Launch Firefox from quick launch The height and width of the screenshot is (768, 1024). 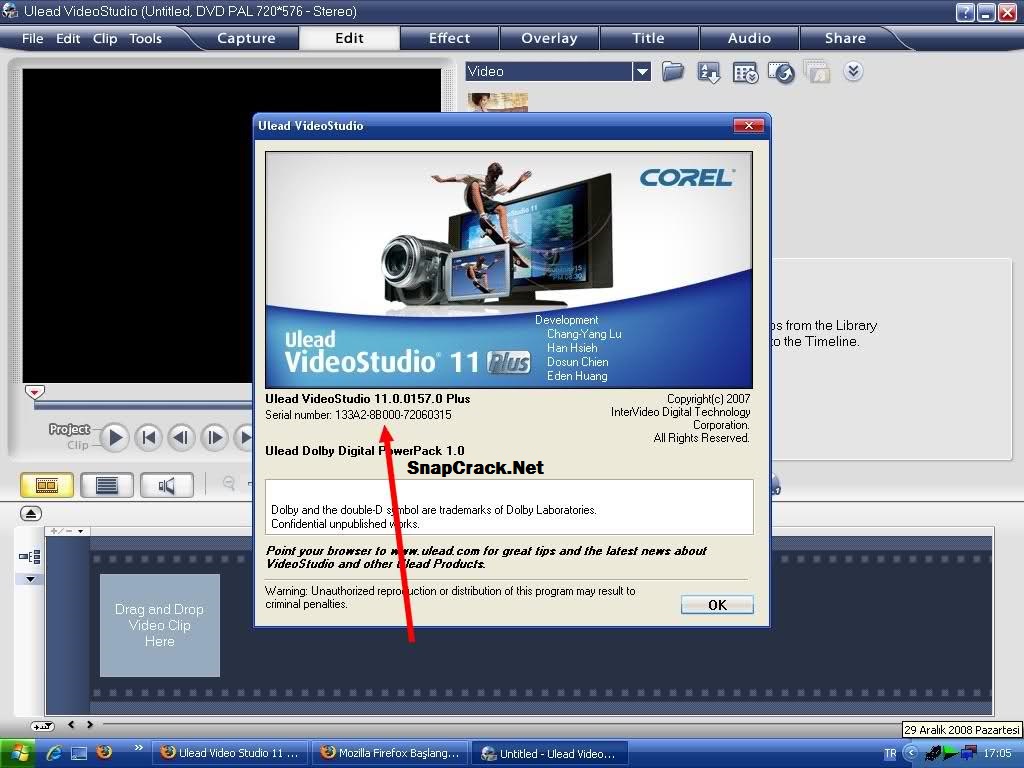click(104, 752)
